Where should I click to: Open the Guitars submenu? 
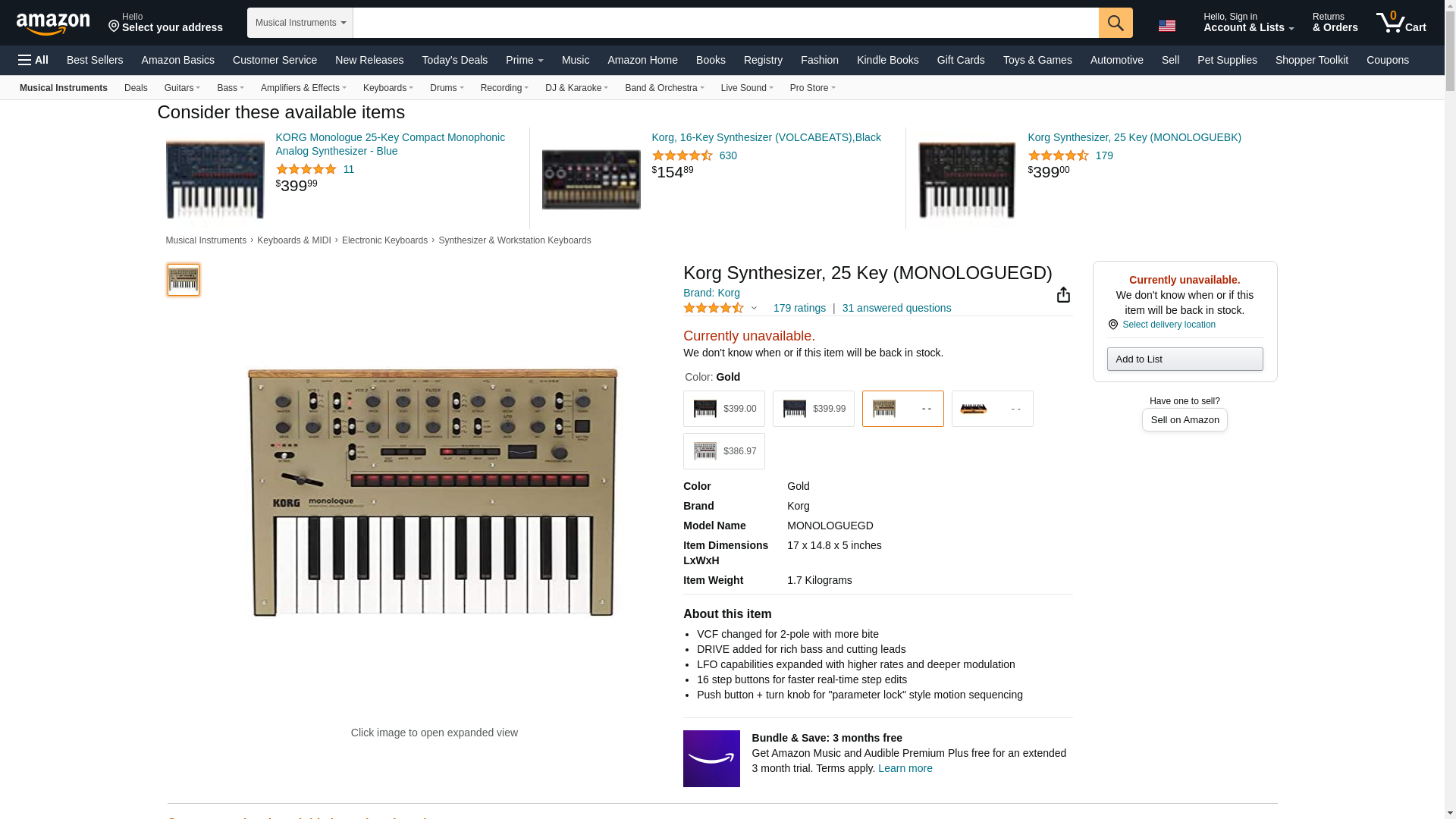[x=182, y=88]
